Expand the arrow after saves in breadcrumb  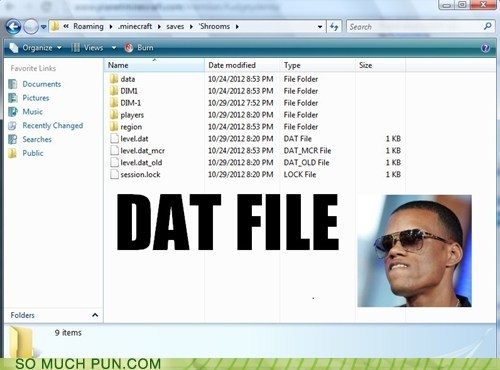[191, 27]
